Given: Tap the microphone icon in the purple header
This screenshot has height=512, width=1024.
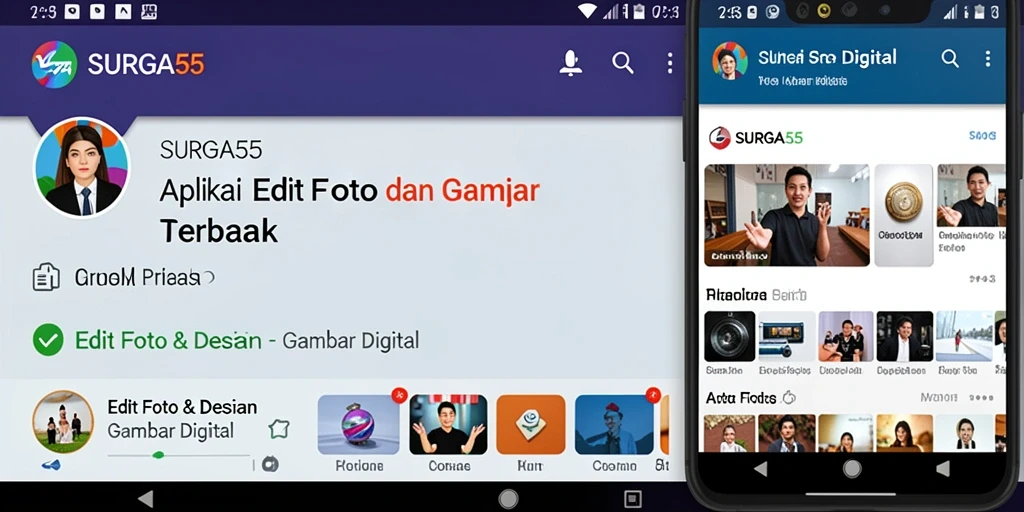Looking at the screenshot, I should coord(571,63).
